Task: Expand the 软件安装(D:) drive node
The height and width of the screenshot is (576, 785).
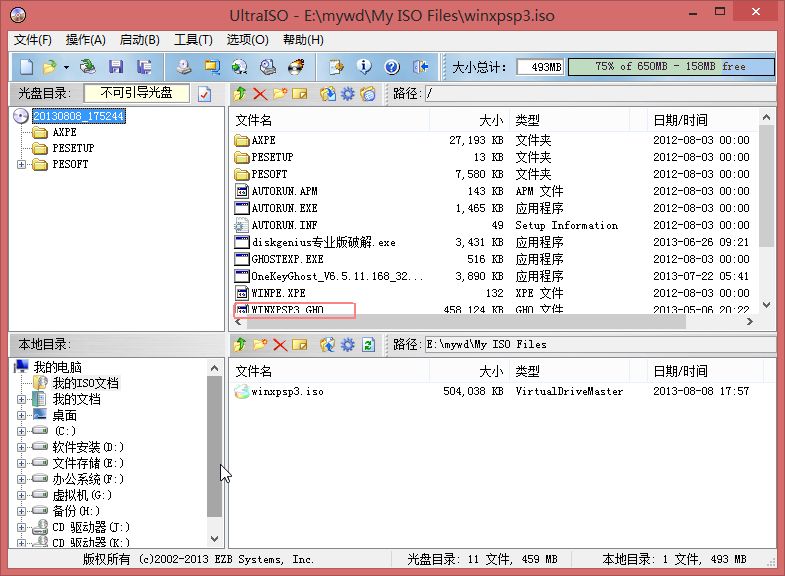Action: [x=21, y=447]
